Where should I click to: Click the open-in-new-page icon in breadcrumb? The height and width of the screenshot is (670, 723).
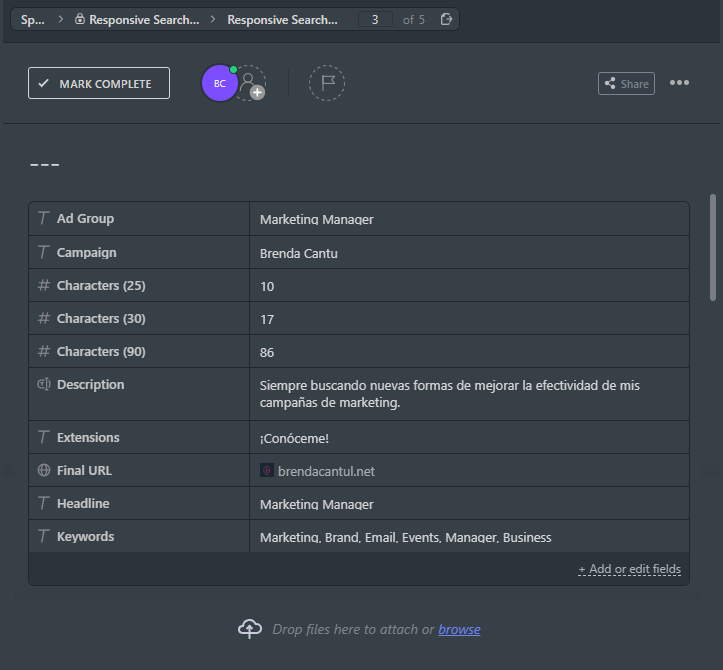coord(446,19)
